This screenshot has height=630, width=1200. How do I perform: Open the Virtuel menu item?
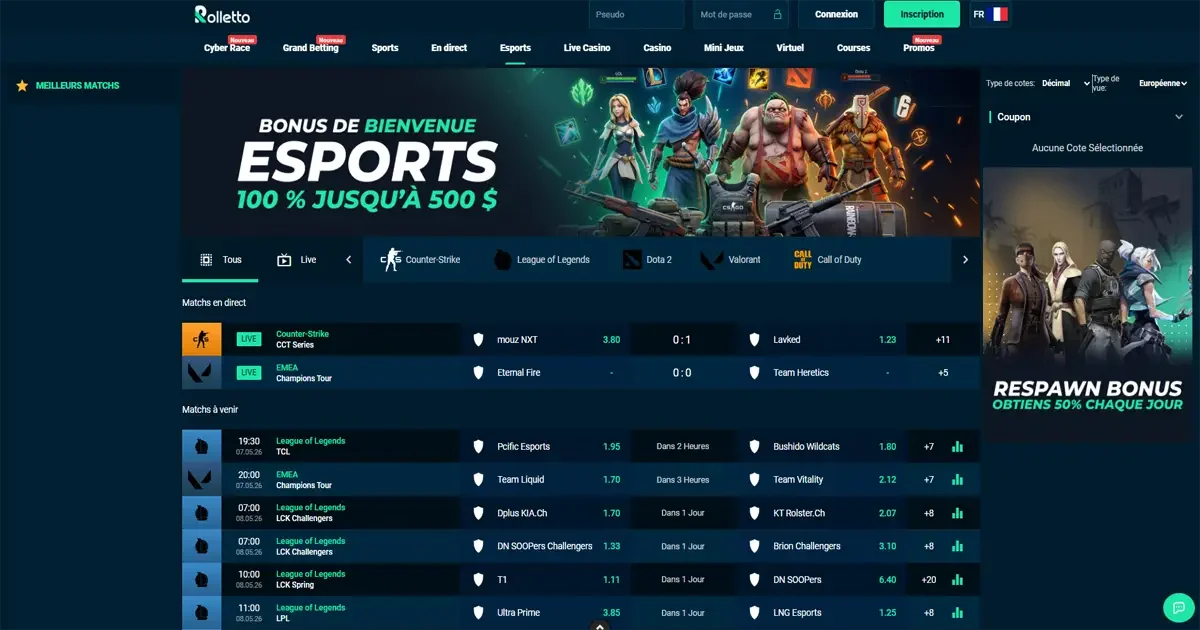[790, 48]
